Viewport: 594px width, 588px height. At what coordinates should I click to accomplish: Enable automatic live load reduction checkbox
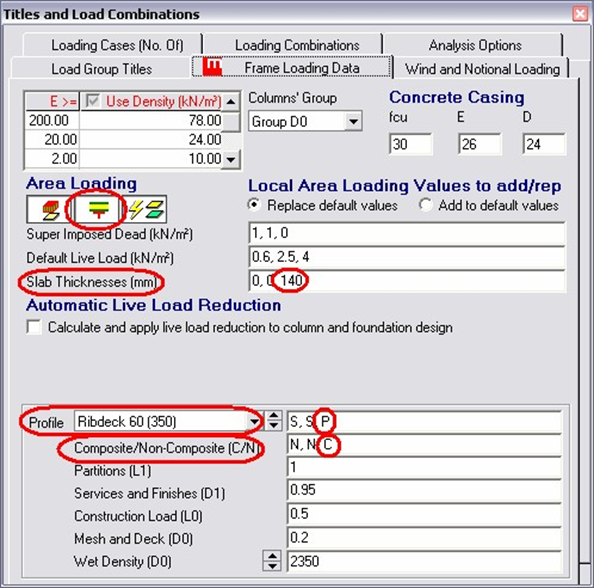point(34,327)
